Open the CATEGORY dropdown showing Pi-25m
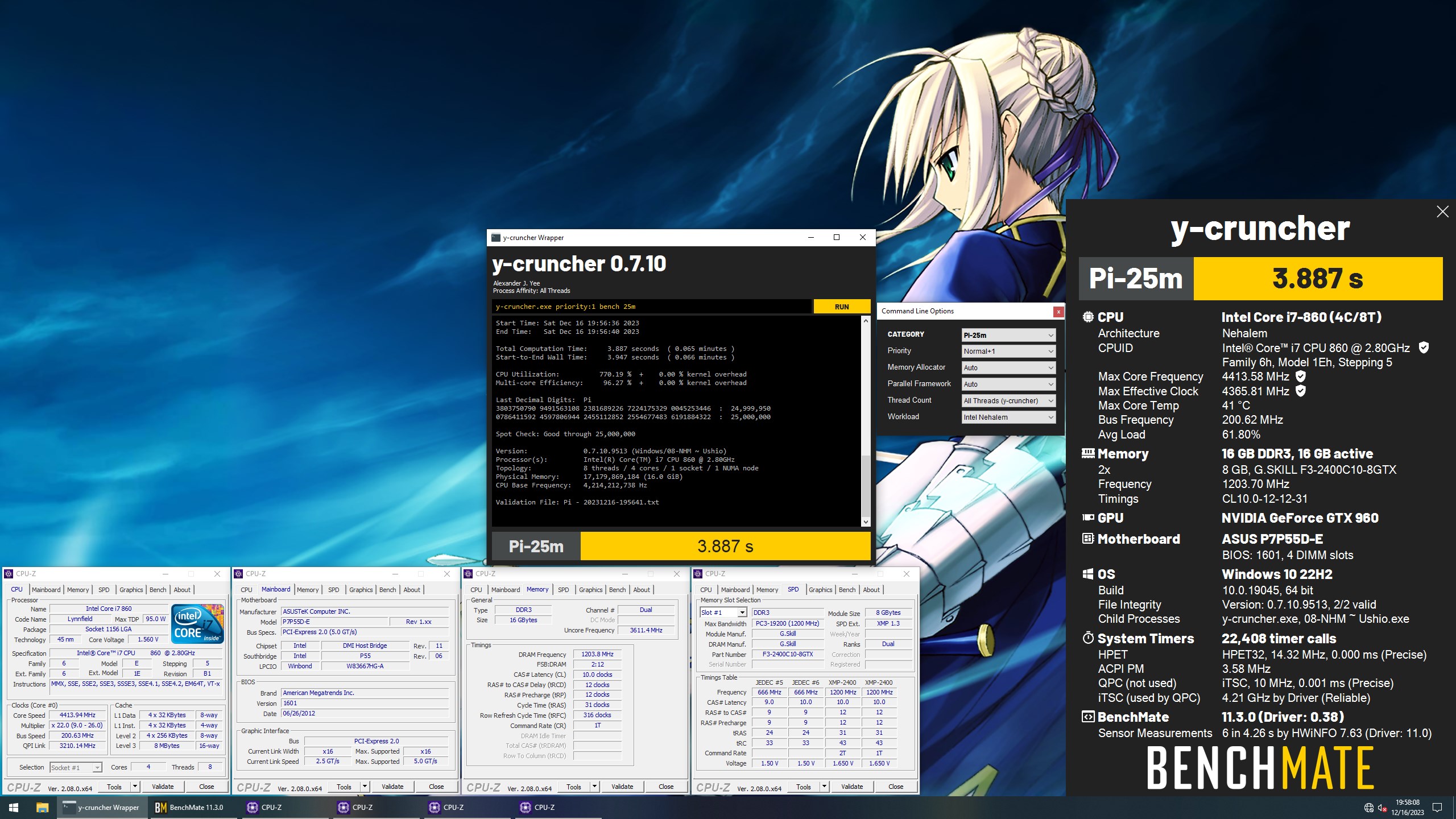This screenshot has height=819, width=1456. point(1008,335)
